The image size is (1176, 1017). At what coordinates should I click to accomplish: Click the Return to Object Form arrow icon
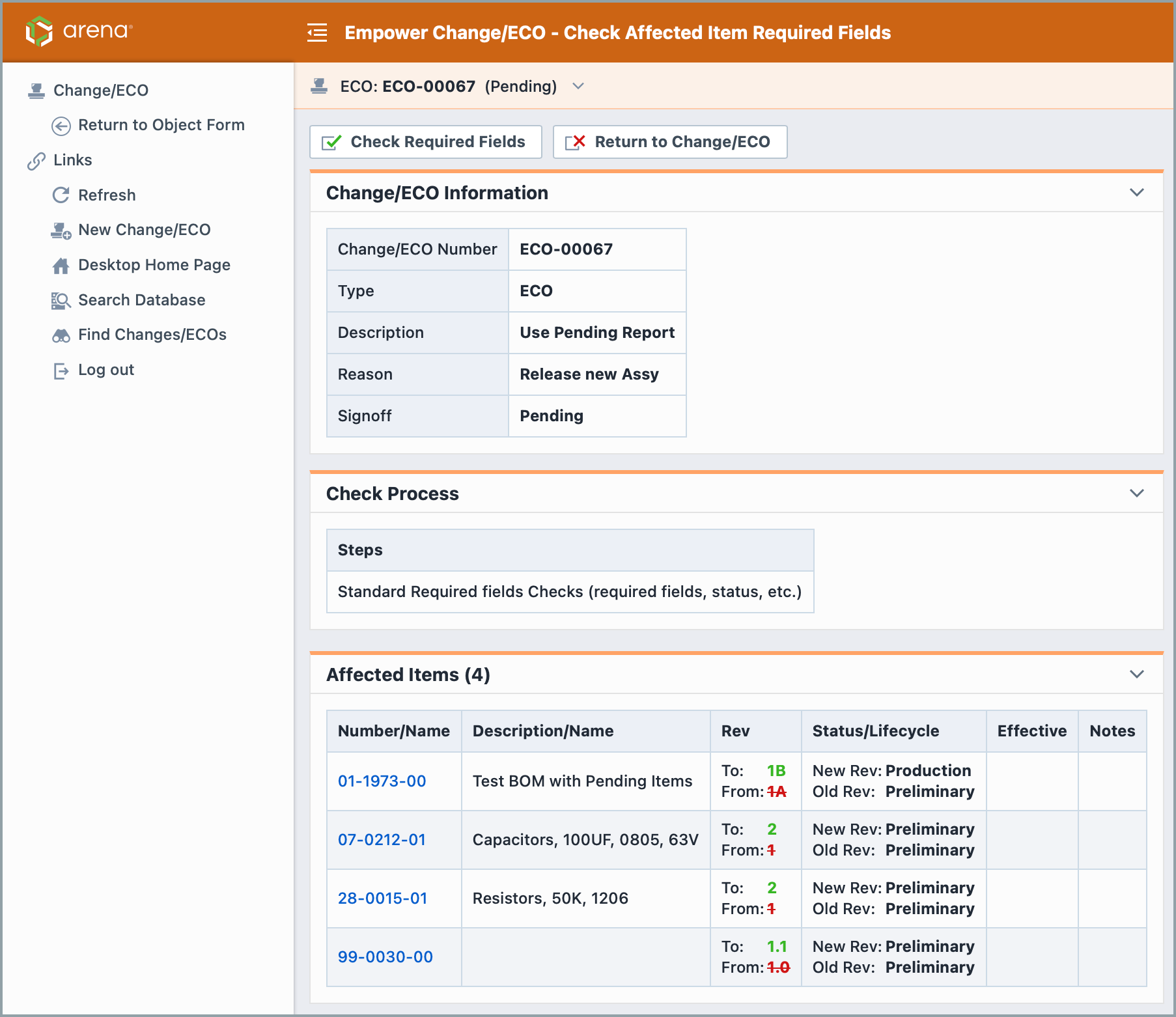click(x=61, y=126)
